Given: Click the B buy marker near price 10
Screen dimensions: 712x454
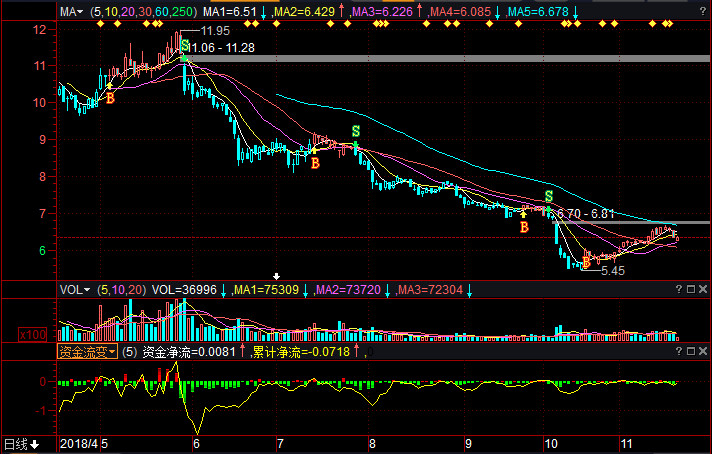Looking at the screenshot, I should pyautogui.click(x=110, y=98).
